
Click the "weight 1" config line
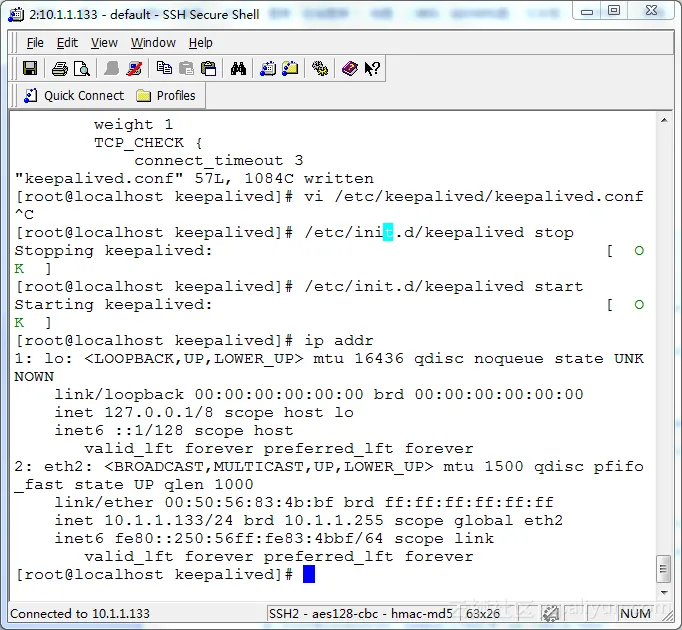click(134, 125)
